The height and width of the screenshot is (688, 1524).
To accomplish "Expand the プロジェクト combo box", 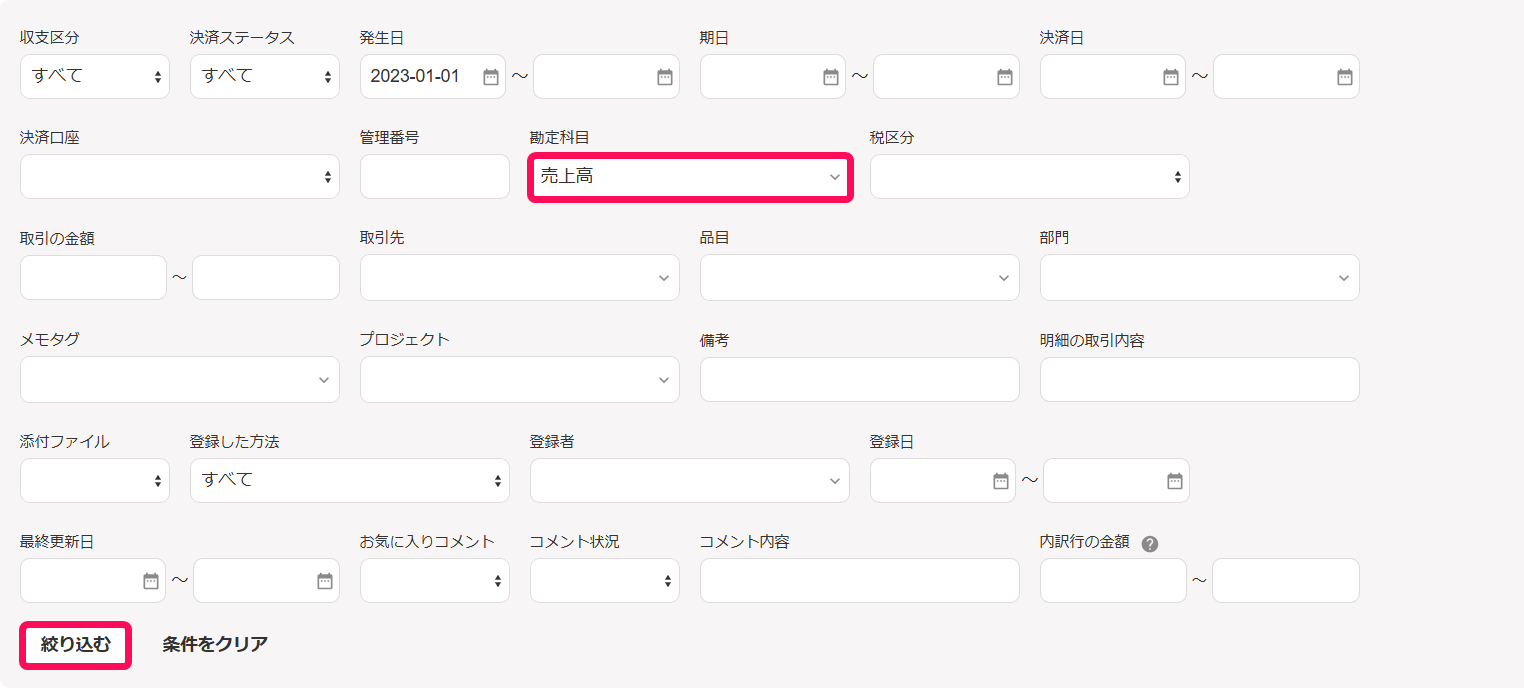I will (520, 380).
